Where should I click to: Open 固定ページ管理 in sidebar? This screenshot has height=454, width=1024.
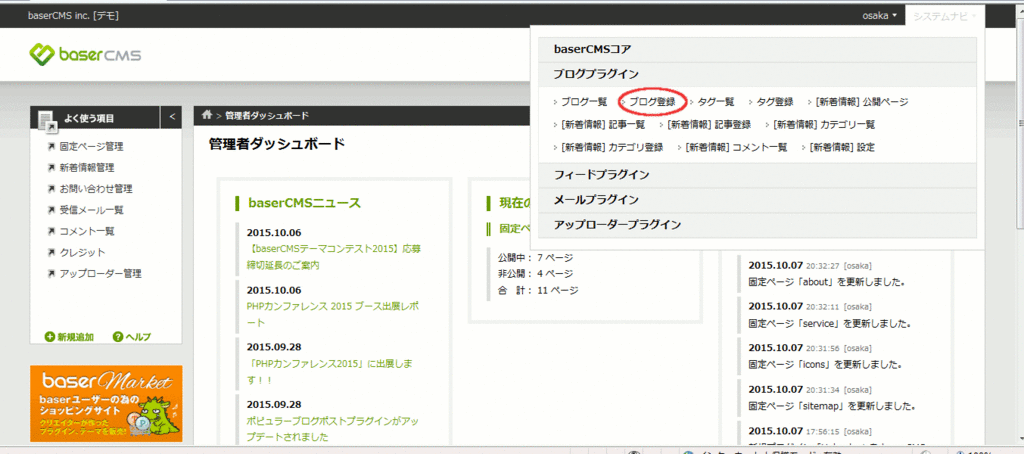coord(91,147)
